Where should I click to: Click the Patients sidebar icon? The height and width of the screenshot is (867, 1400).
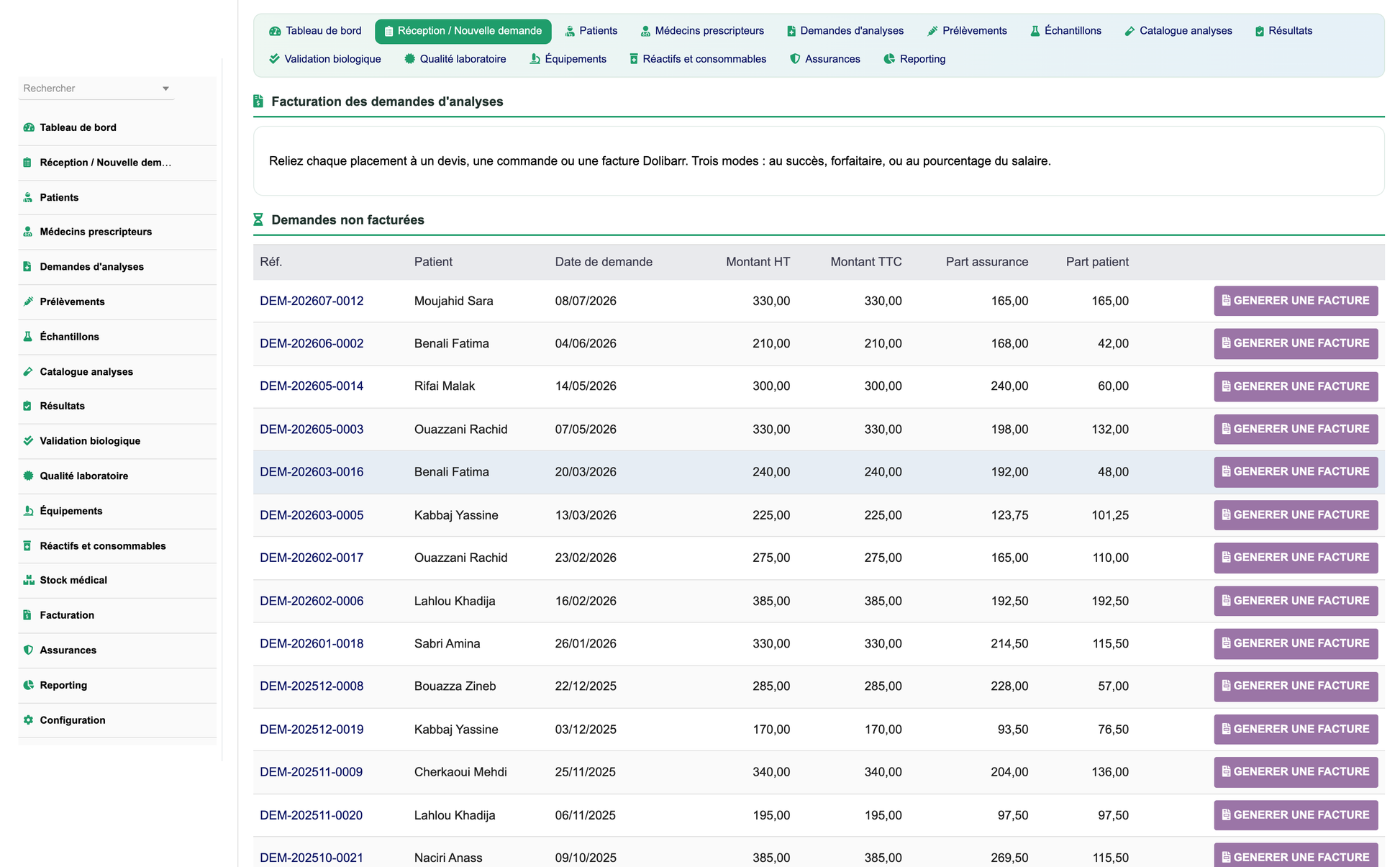28,197
